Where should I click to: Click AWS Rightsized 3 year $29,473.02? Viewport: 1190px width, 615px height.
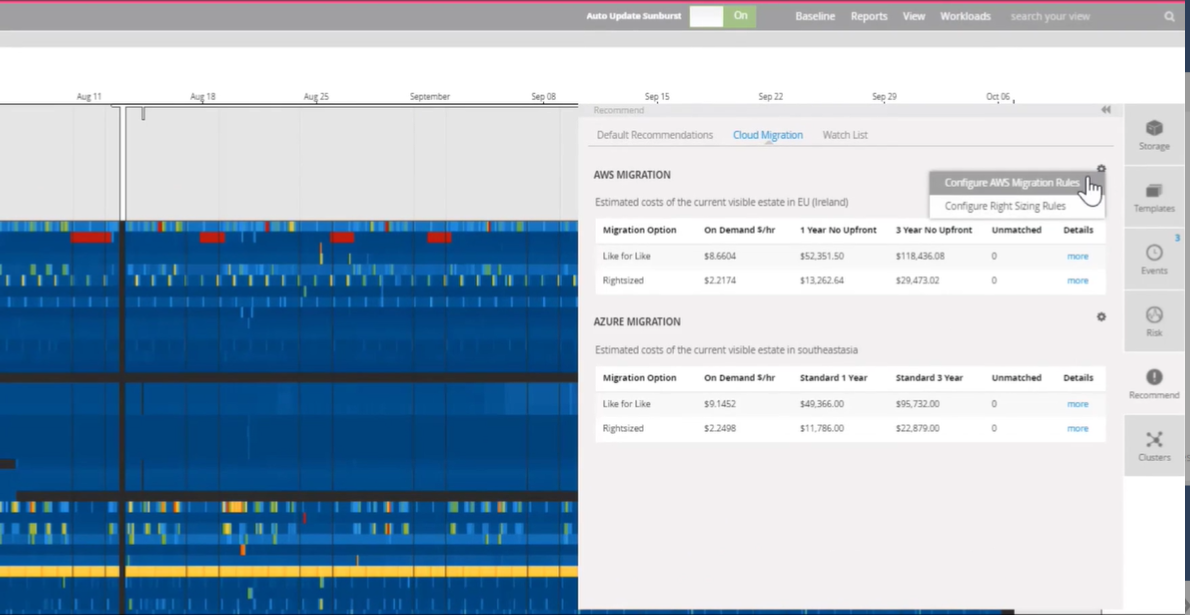point(918,281)
